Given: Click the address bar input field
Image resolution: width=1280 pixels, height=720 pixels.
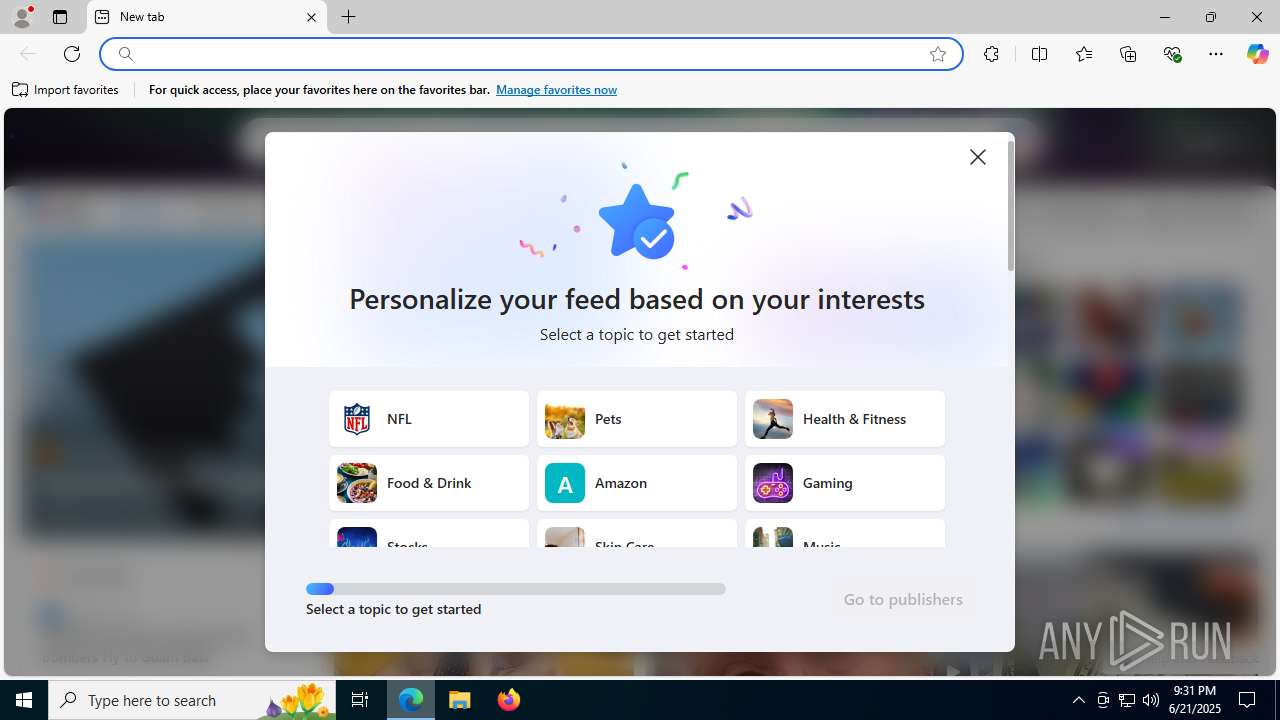Looking at the screenshot, I should [x=530, y=54].
